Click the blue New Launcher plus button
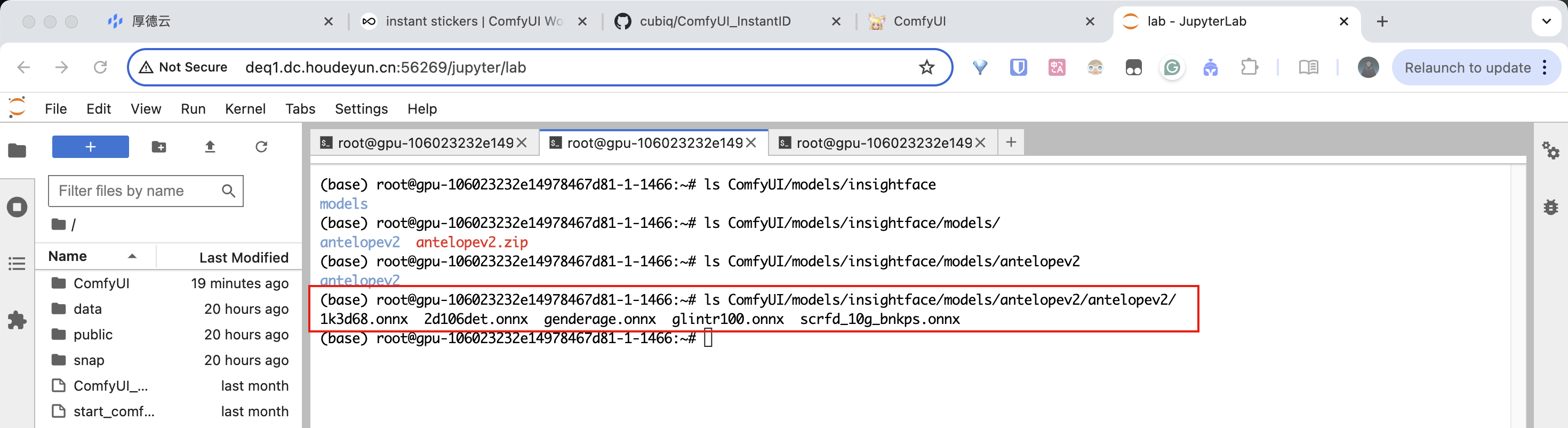1568x428 pixels. 90,147
